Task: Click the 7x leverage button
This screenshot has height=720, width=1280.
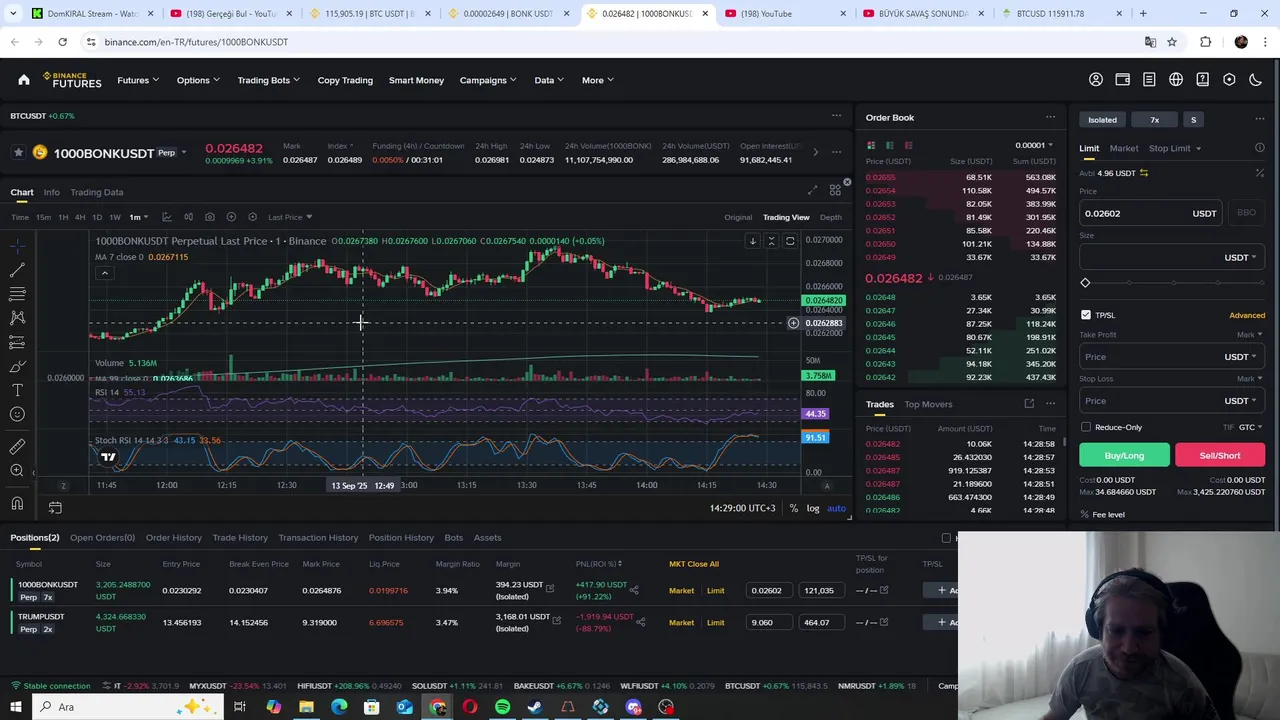Action: tap(1154, 120)
